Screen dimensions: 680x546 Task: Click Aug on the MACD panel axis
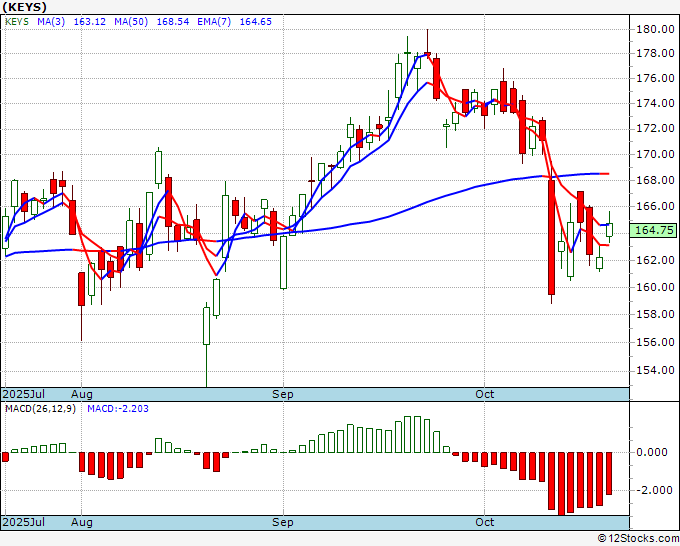pos(82,522)
